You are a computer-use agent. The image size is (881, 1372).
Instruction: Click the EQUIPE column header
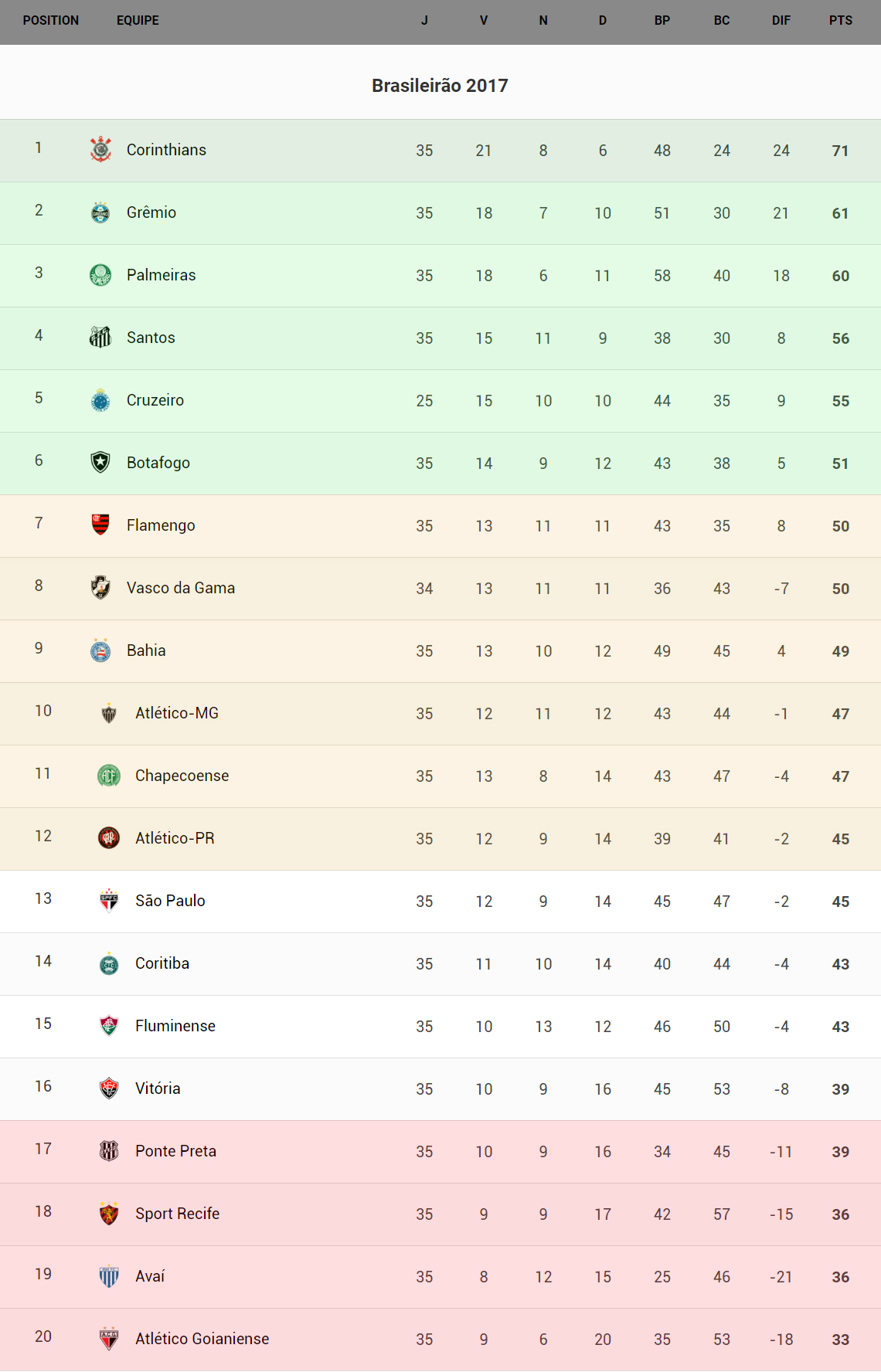[x=138, y=21]
